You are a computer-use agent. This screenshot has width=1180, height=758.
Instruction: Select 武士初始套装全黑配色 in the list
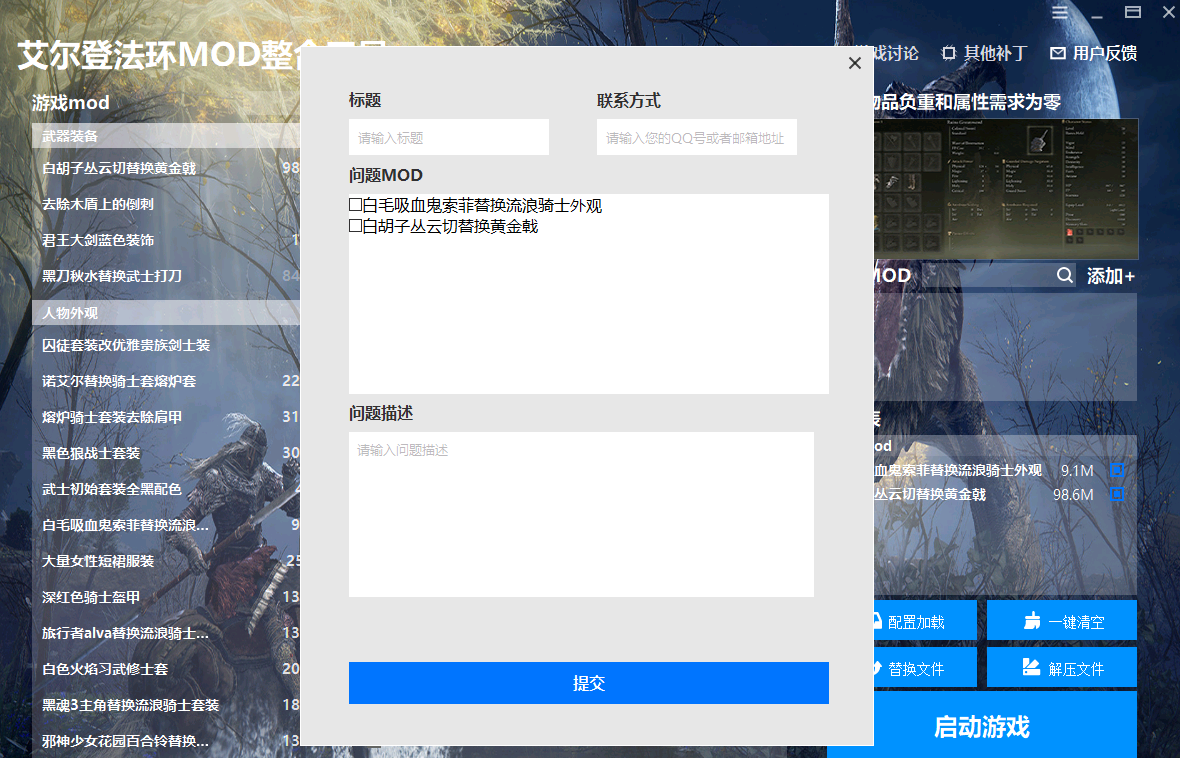click(111, 489)
